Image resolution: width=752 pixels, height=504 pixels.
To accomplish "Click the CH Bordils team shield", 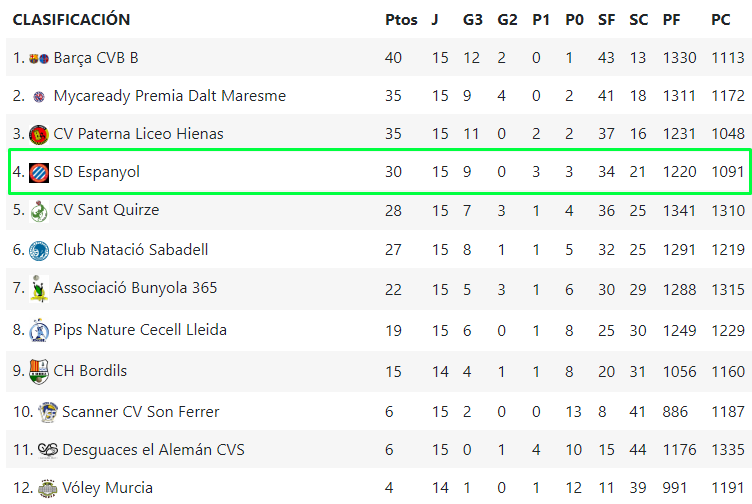I will [39, 371].
